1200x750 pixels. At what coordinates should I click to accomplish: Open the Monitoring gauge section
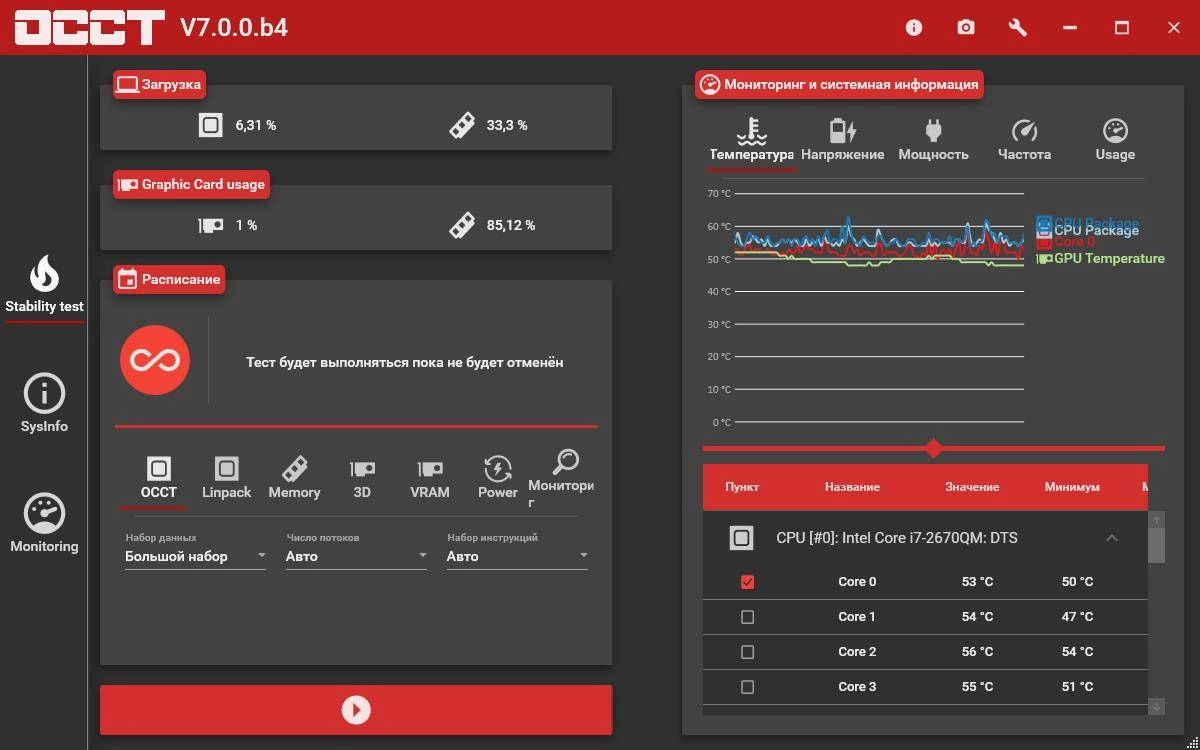pyautogui.click(x=44, y=523)
